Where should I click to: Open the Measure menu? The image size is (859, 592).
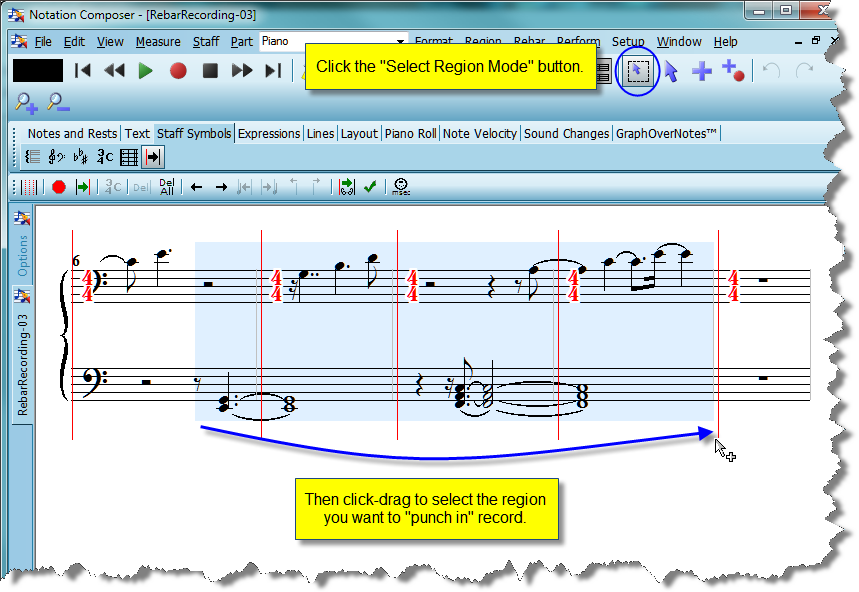[x=158, y=42]
